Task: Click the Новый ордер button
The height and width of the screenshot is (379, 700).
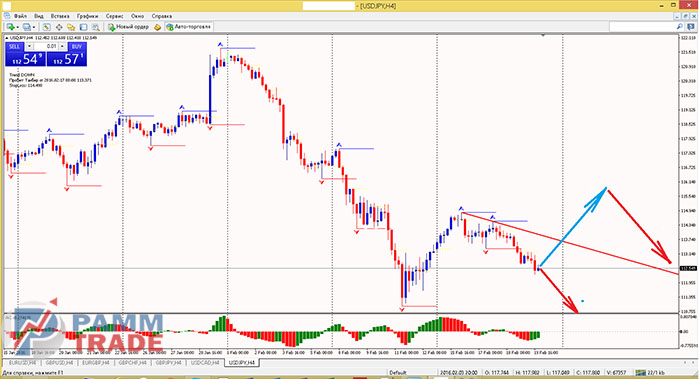Action: pos(128,27)
